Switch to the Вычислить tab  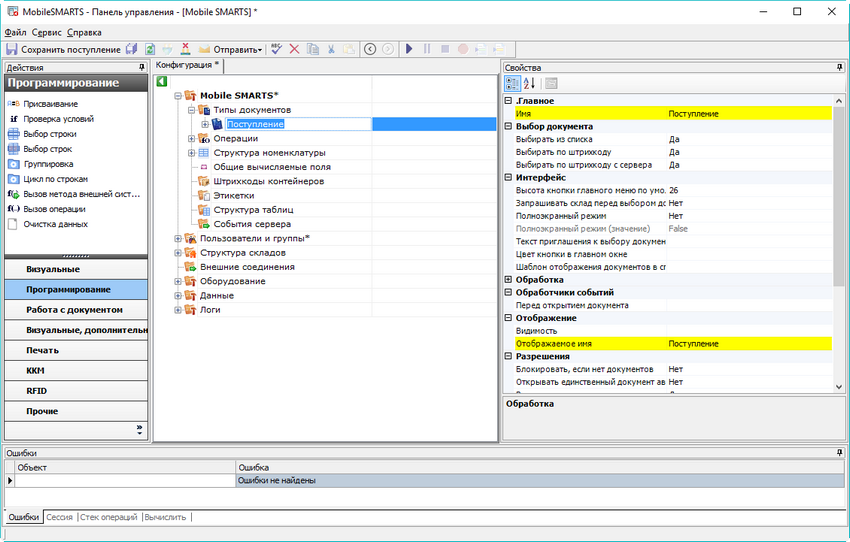point(165,517)
